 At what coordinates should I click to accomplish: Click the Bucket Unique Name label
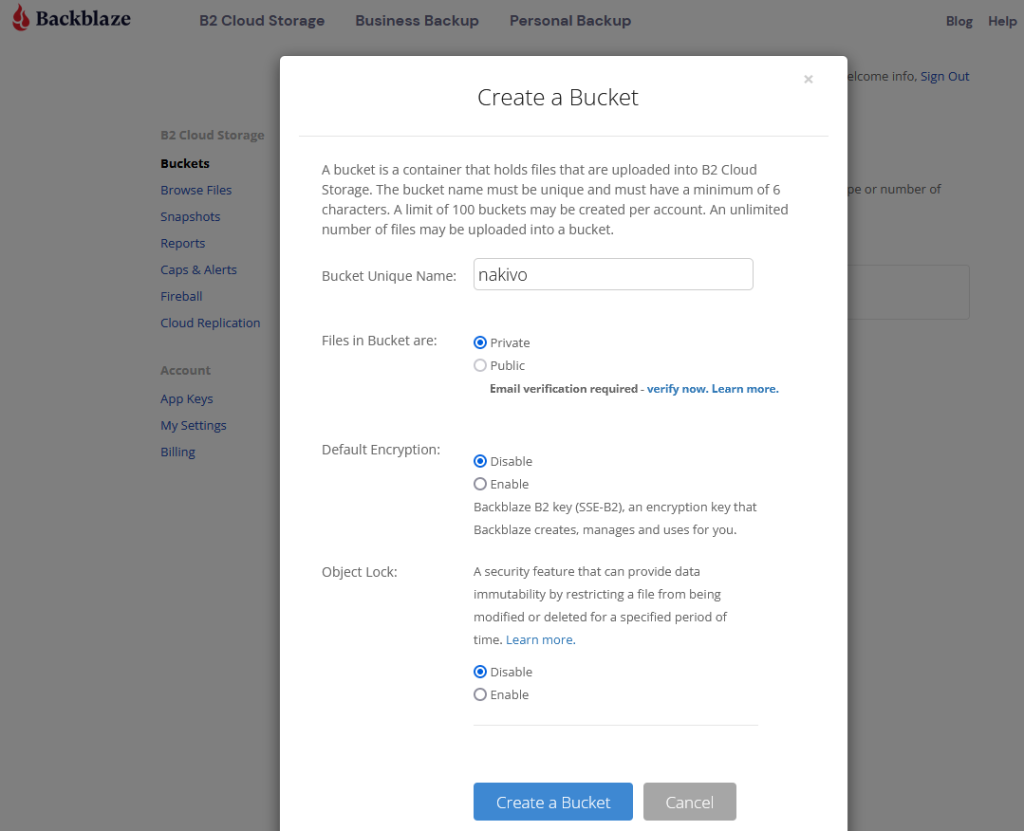coord(389,276)
